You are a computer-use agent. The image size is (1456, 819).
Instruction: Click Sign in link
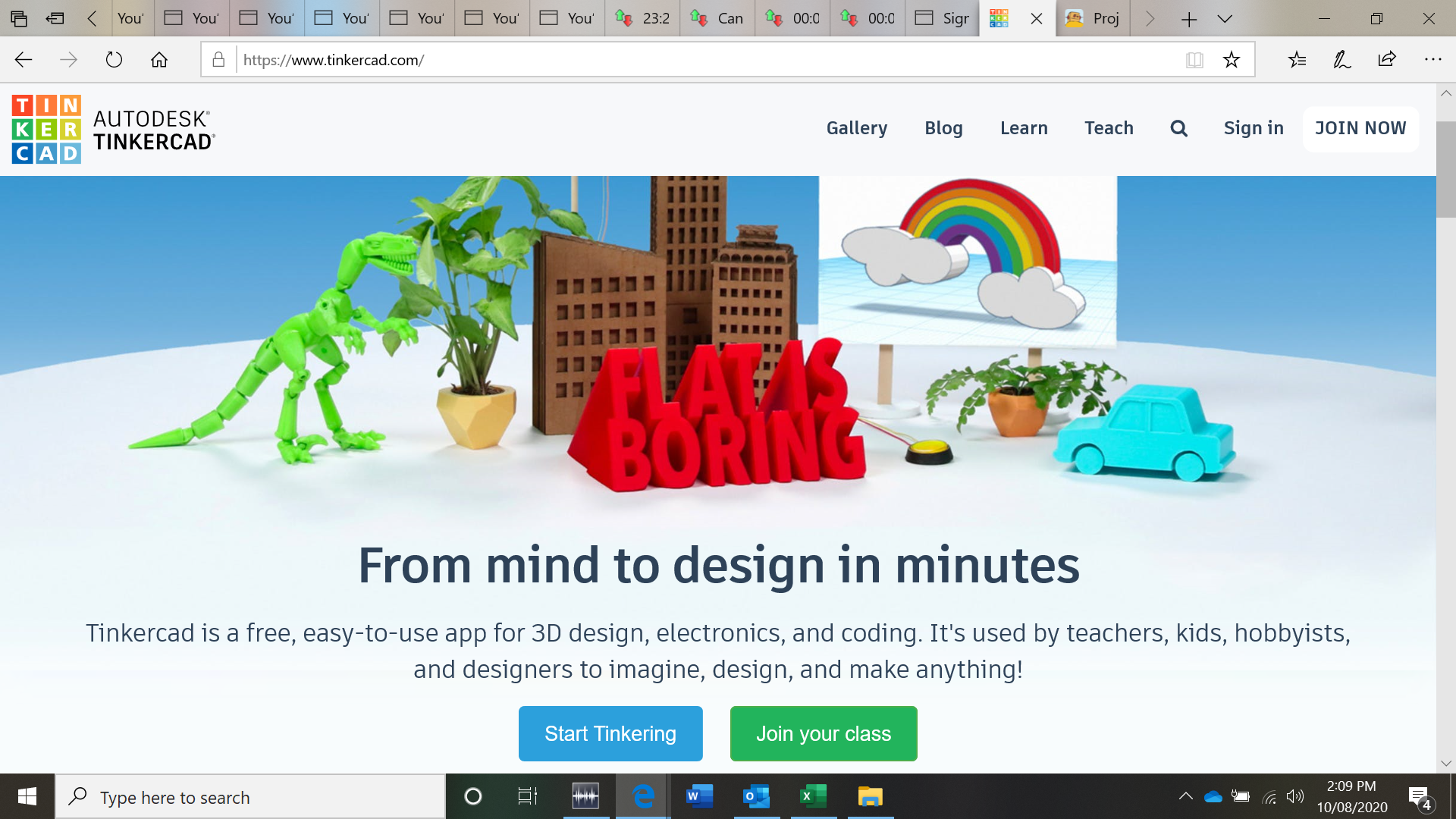[x=1254, y=128]
